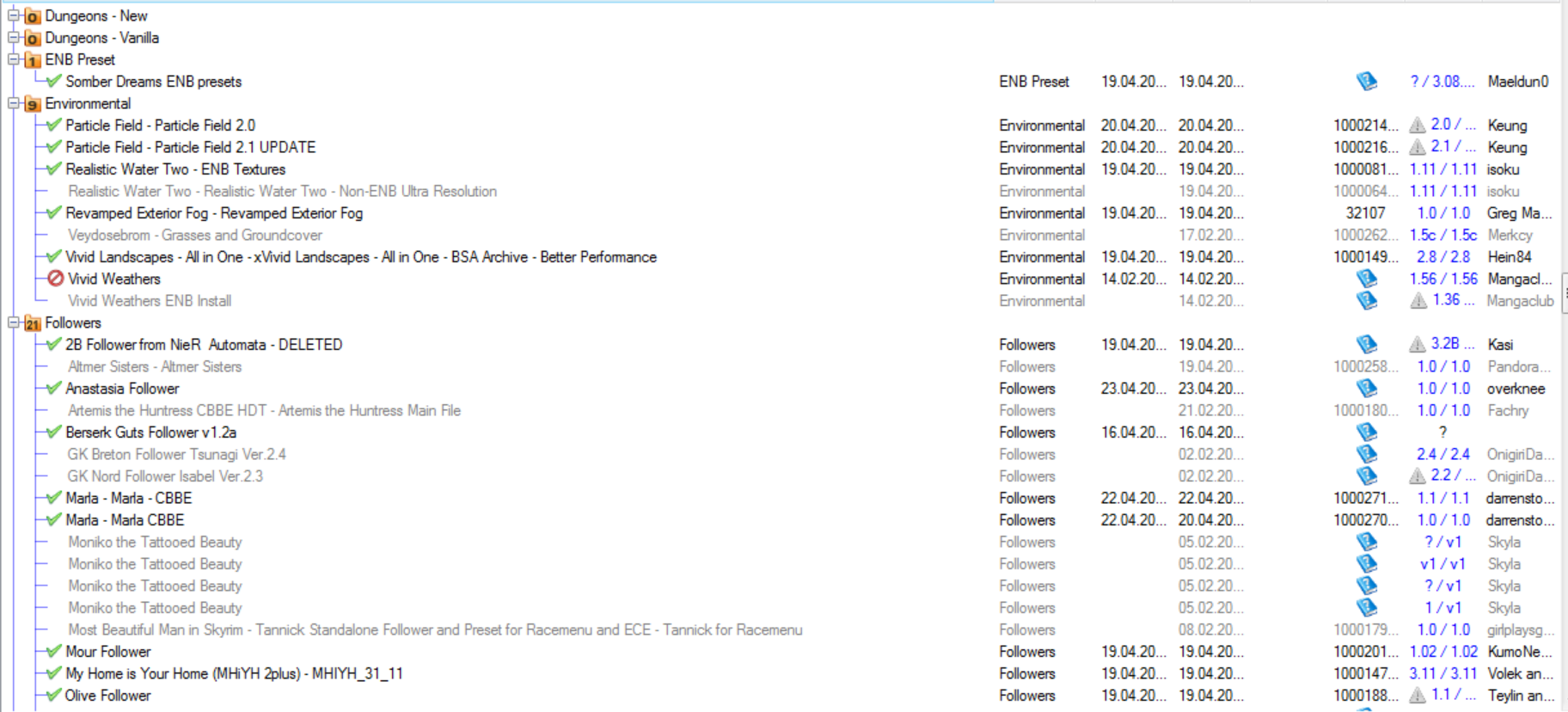Image resolution: width=1568 pixels, height=712 pixels.
Task: Uncheck the Mour Follower mod
Action: tap(54, 652)
